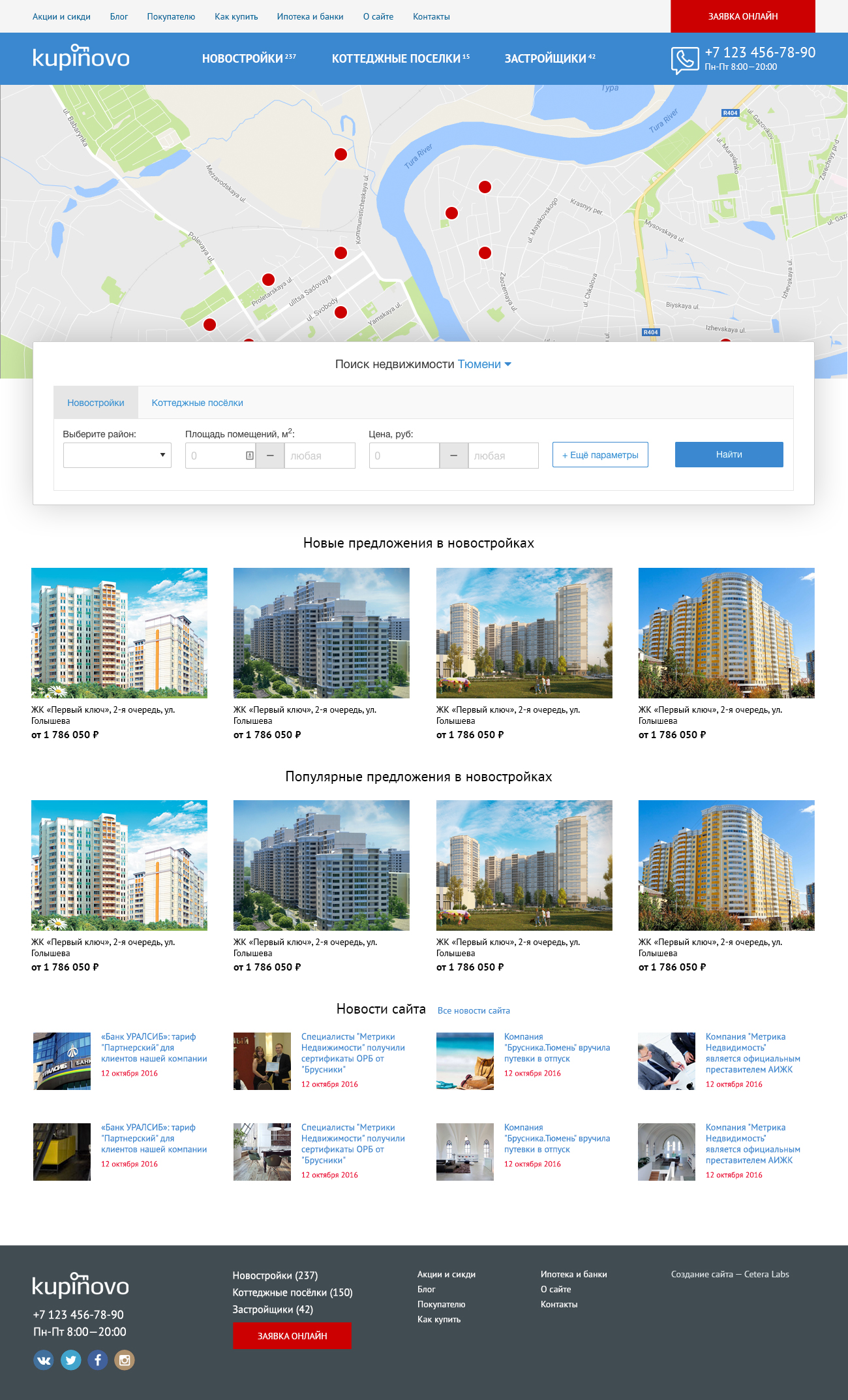Open the Instagram icon in footer
Image resolution: width=848 pixels, height=1400 pixels.
(125, 1360)
